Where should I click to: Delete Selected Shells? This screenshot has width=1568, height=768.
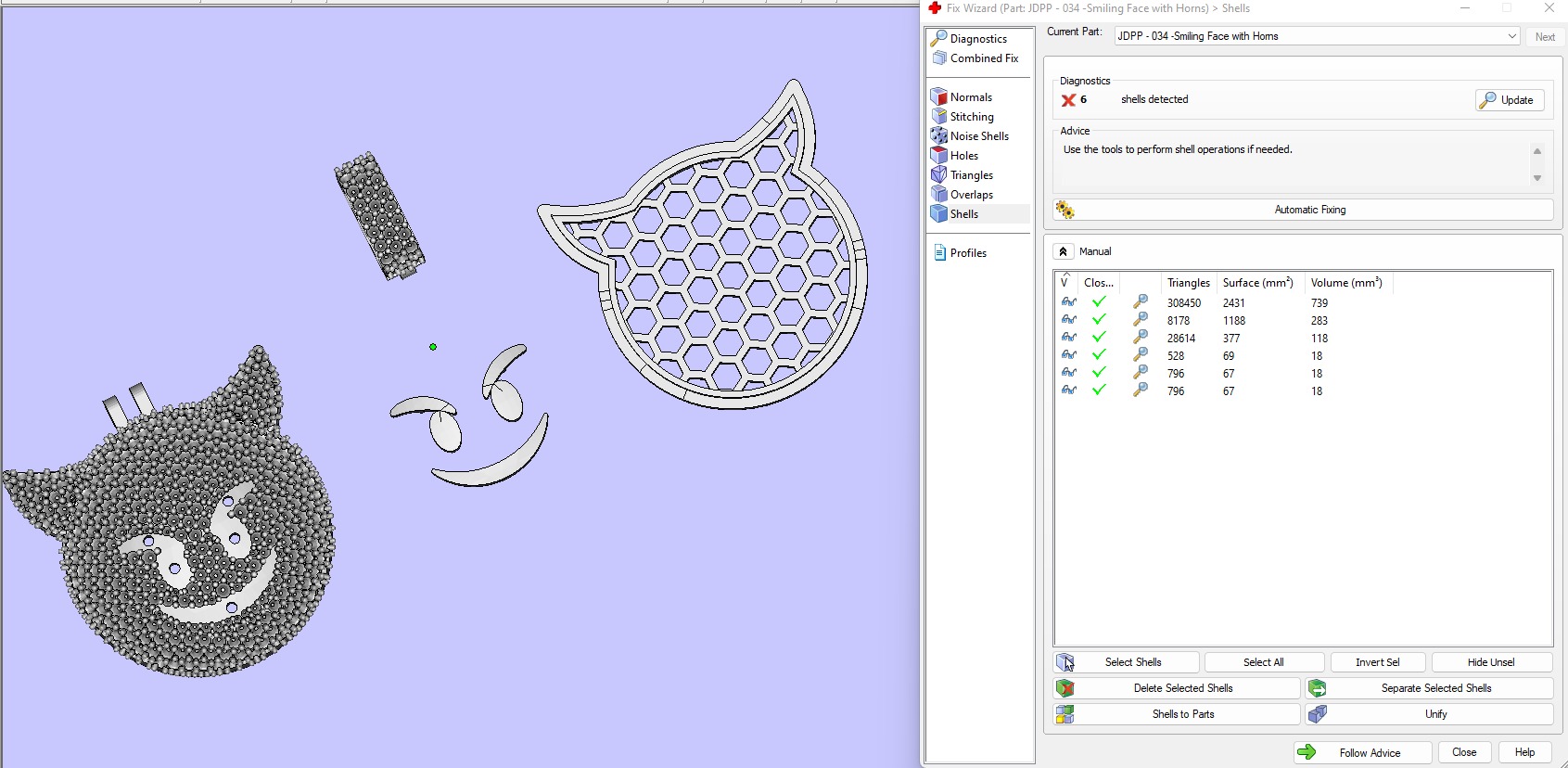tap(1177, 688)
